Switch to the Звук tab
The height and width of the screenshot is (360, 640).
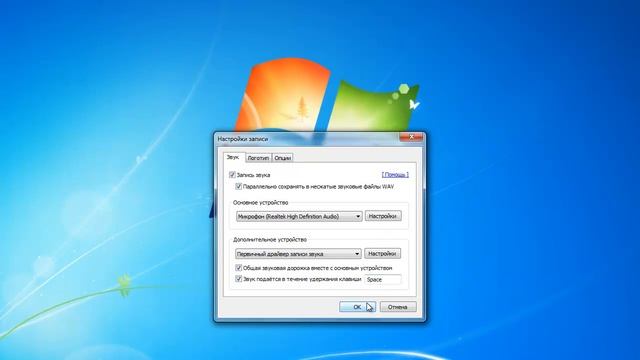click(x=233, y=157)
